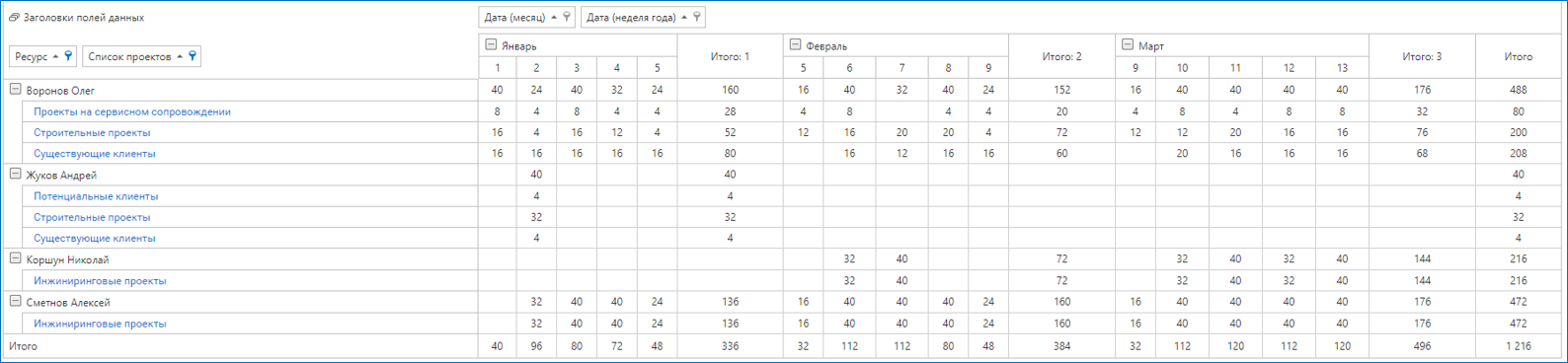
Task: Click the grand total cell 1 216
Action: (x=1519, y=346)
